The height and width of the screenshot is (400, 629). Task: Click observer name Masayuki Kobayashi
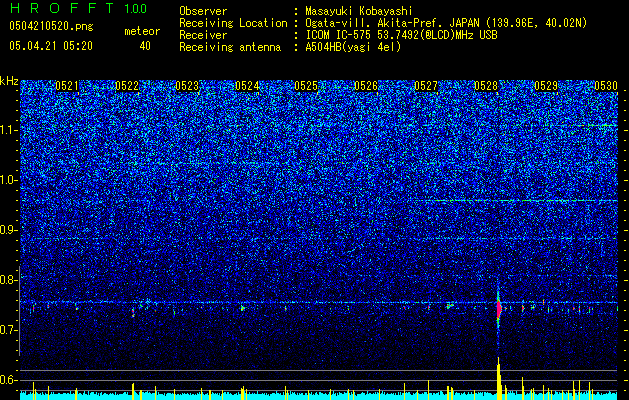[359, 11]
